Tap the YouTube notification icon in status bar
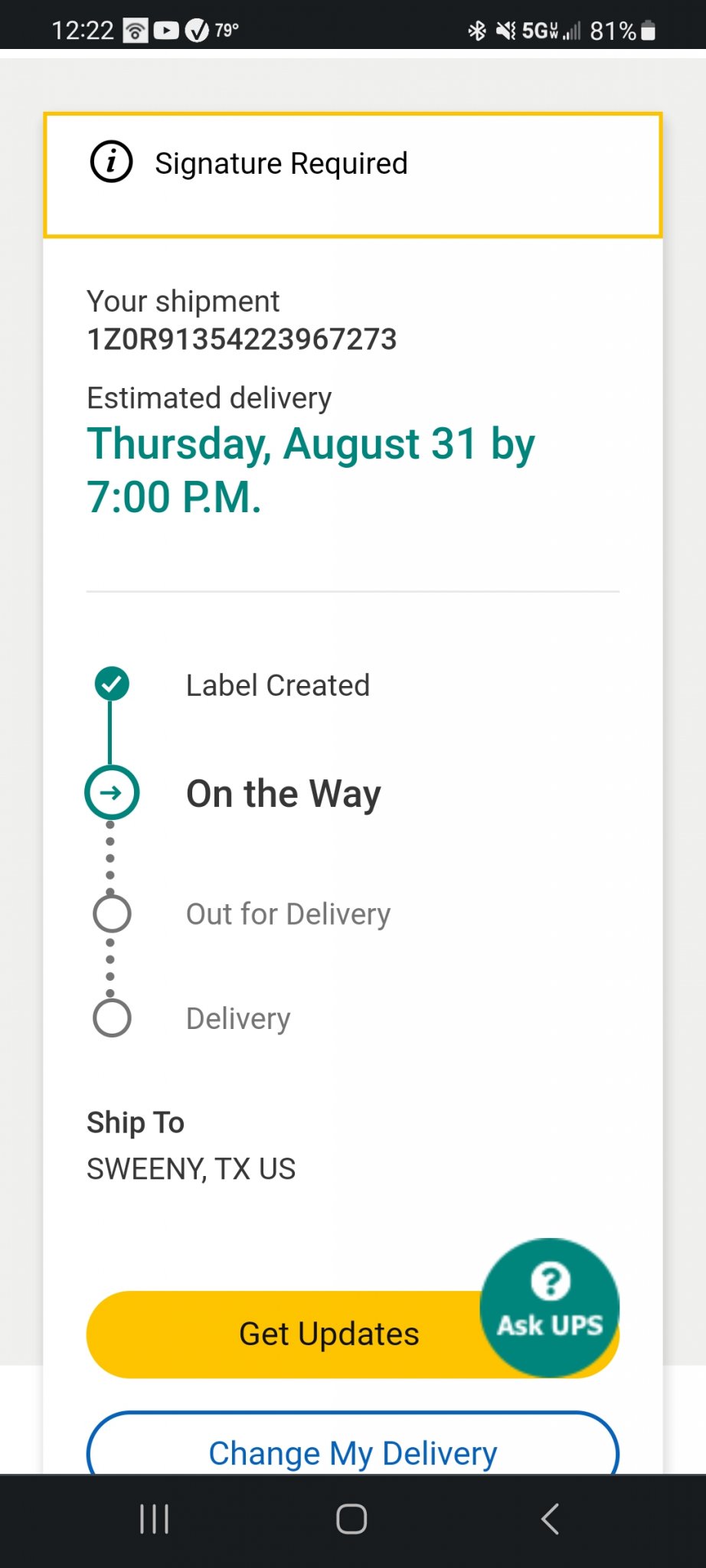Screen dimensions: 706x1568 coord(166,31)
